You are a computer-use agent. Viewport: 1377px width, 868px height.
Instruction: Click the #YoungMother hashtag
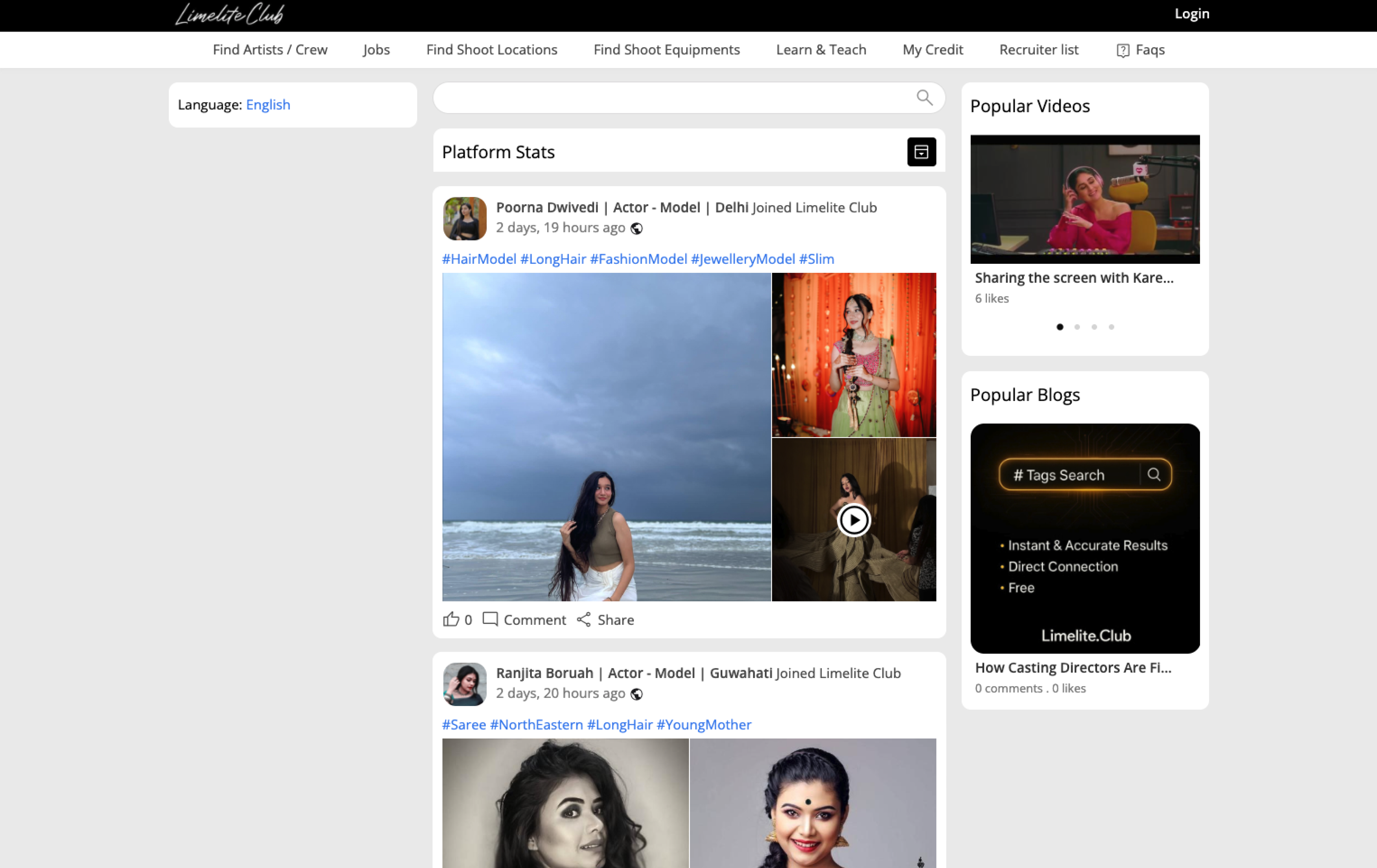tap(704, 725)
